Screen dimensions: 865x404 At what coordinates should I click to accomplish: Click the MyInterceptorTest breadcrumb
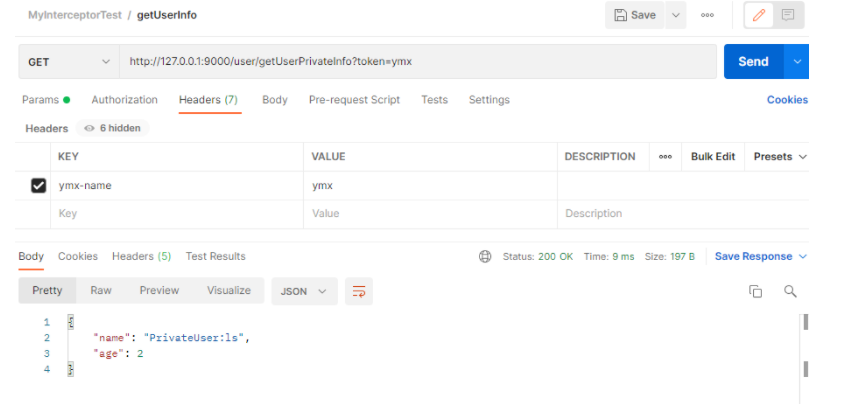tap(74, 15)
